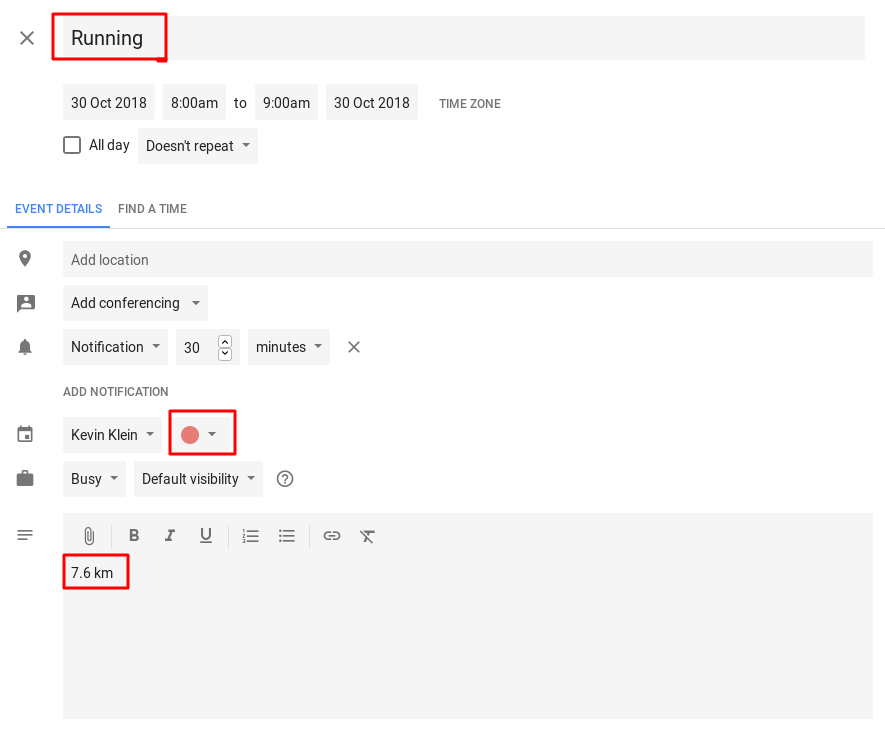
Task: Open the minutes unit dropdown
Action: point(288,346)
